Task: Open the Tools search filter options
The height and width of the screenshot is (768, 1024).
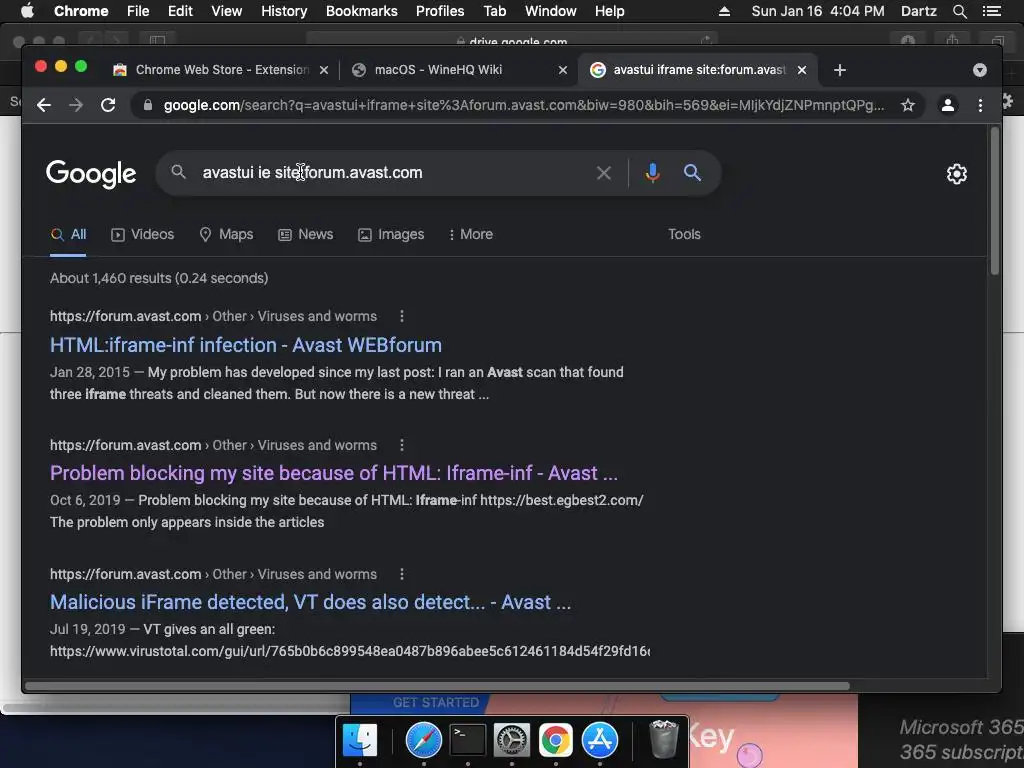Action: (x=684, y=234)
